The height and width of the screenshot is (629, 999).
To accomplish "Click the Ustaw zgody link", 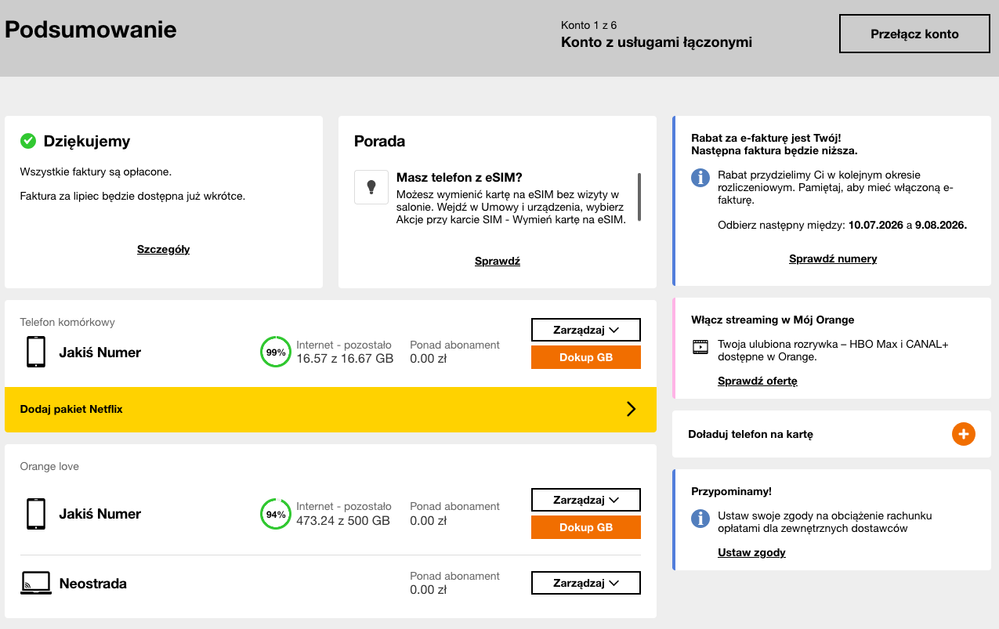I will pyautogui.click(x=751, y=553).
